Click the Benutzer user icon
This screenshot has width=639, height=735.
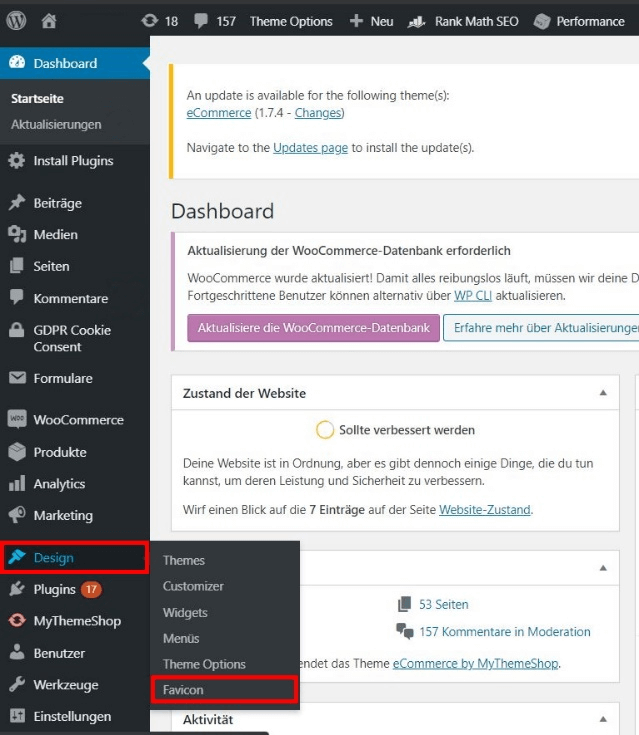(x=17, y=652)
